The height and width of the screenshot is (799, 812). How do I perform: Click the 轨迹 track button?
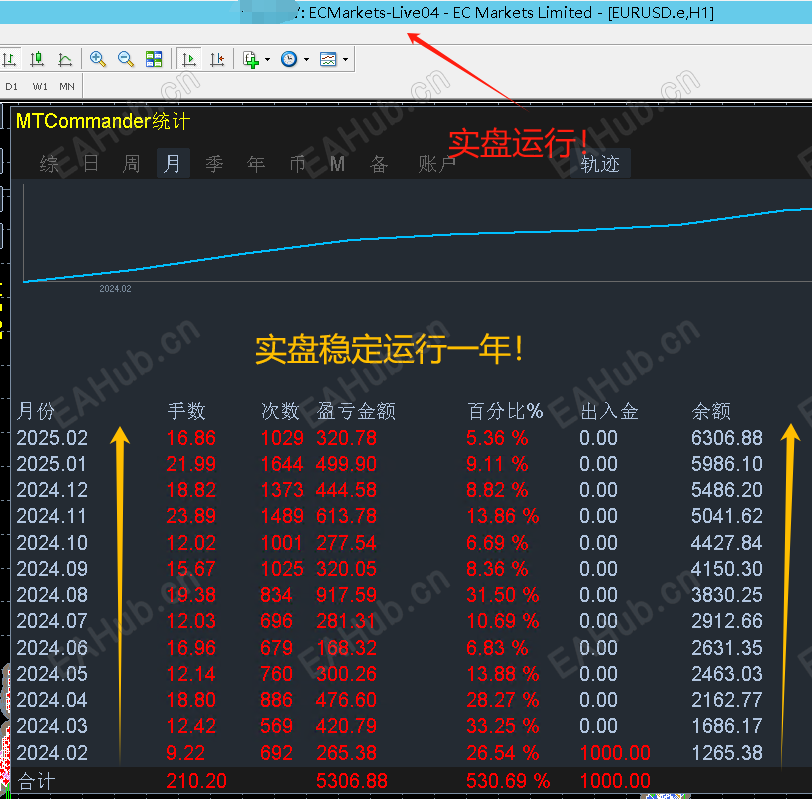click(x=600, y=164)
